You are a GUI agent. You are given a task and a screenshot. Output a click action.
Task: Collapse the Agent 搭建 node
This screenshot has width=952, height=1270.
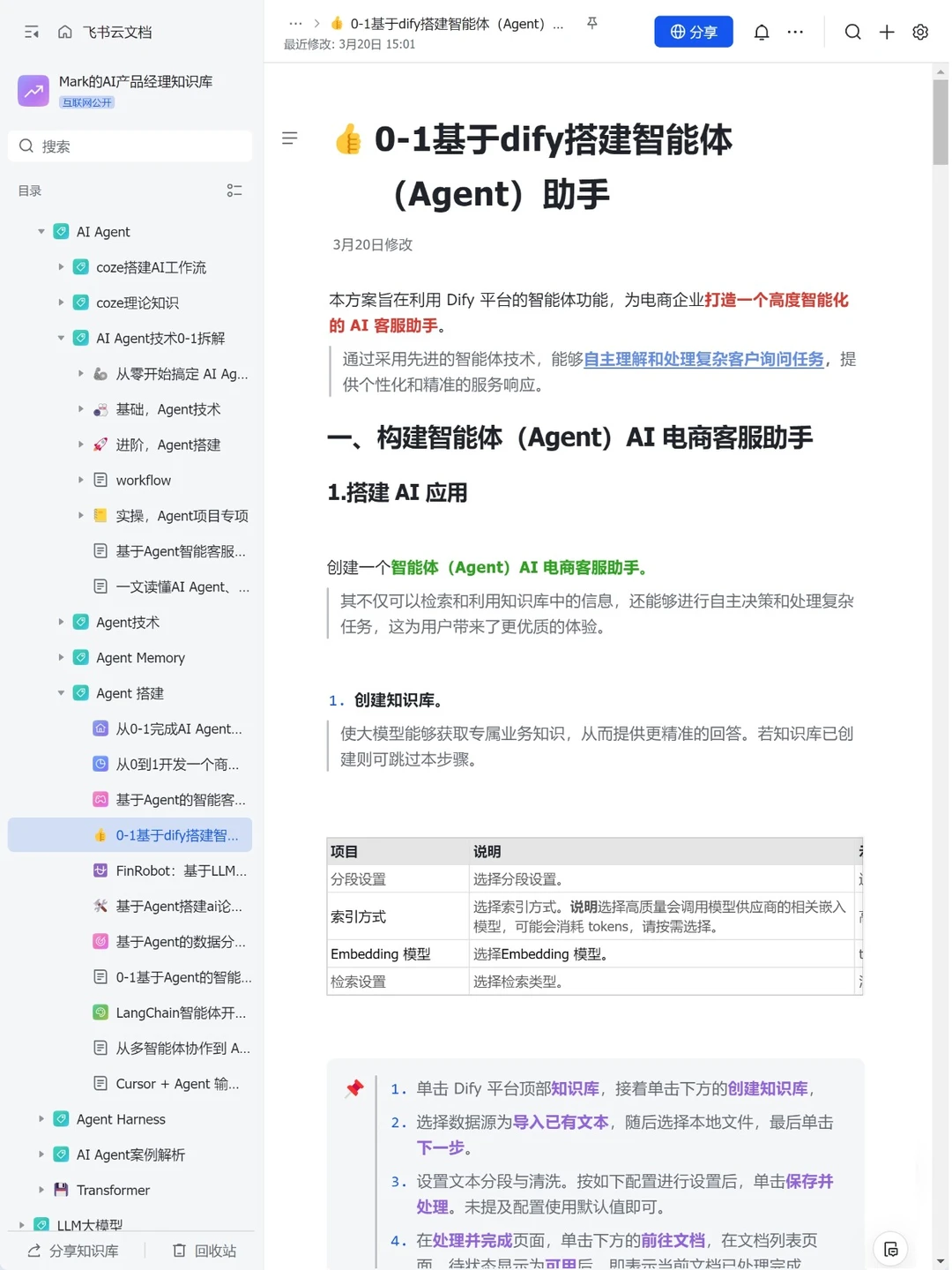[61, 693]
